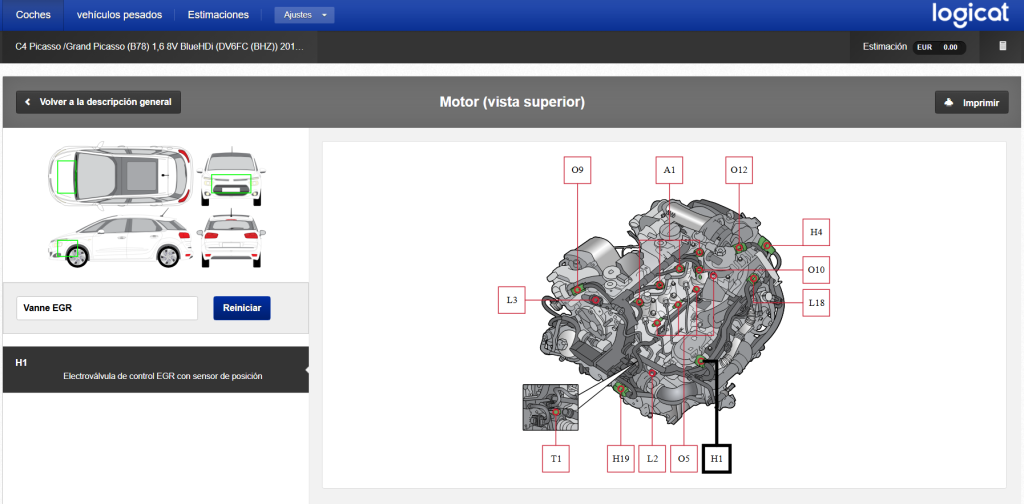This screenshot has width=1024, height=504.
Task: Switch to vehículos pesados tab
Action: tap(119, 15)
